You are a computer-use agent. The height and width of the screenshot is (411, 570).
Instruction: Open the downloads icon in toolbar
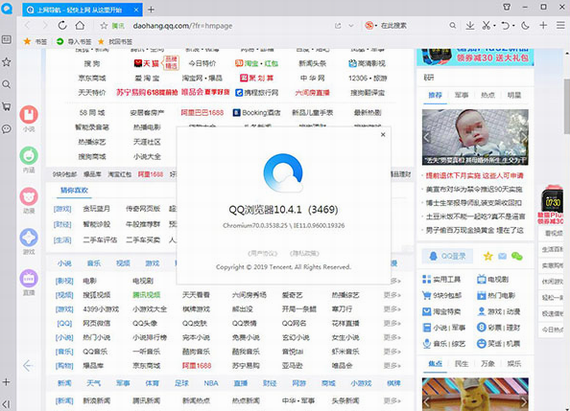[x=470, y=25]
